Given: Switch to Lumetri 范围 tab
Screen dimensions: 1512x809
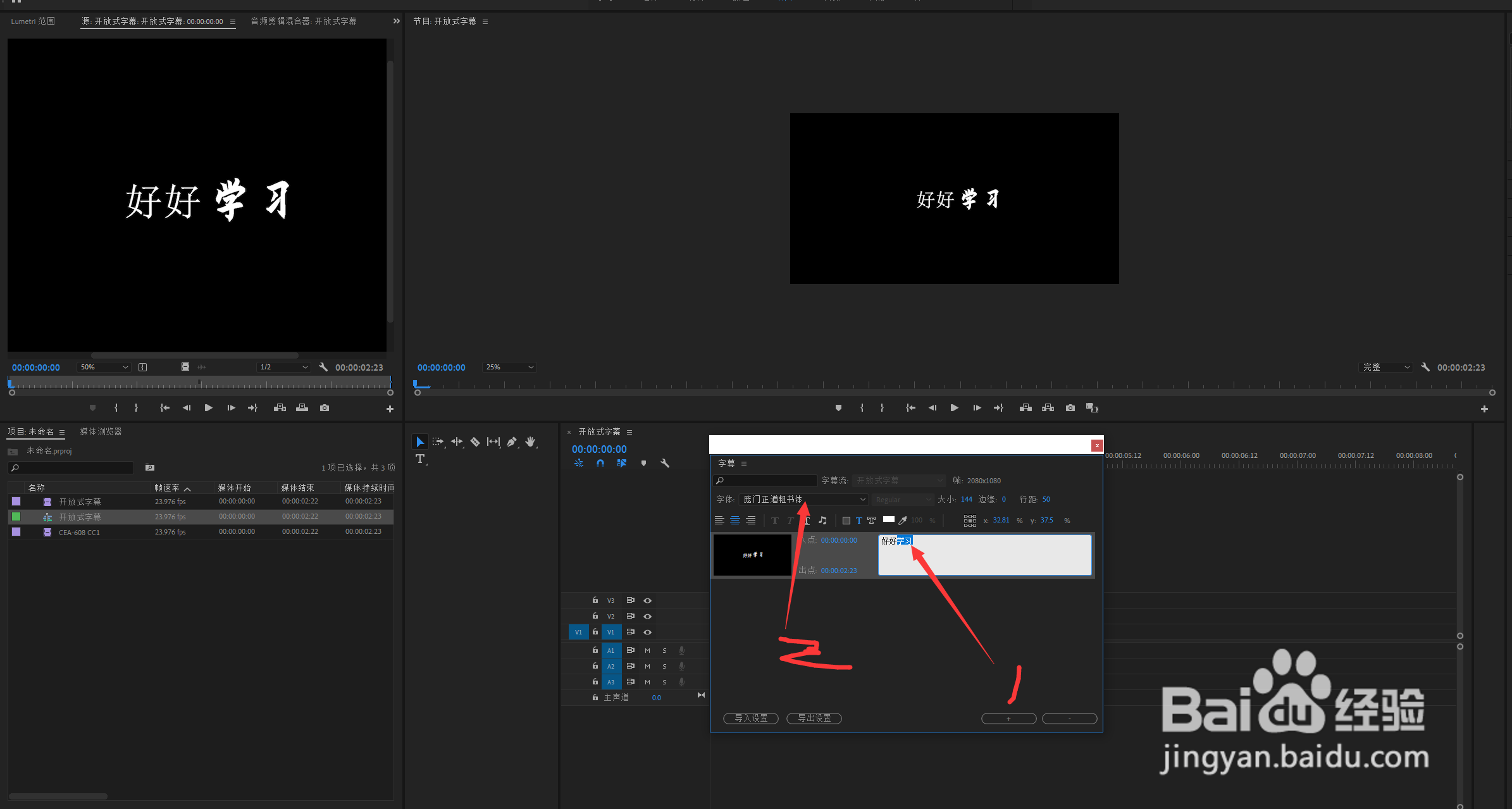Looking at the screenshot, I should click(x=33, y=22).
